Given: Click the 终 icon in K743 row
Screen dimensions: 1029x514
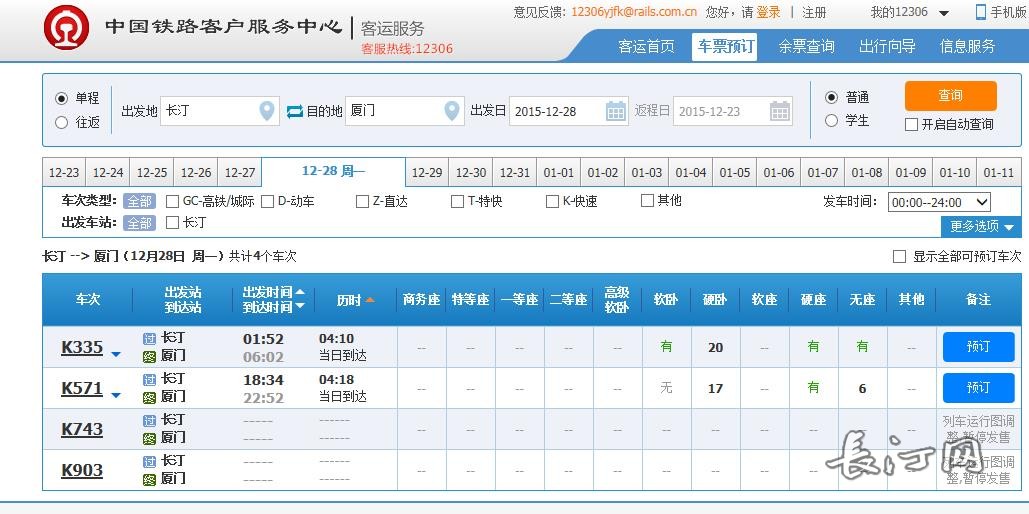Looking at the screenshot, I should tap(150, 438).
